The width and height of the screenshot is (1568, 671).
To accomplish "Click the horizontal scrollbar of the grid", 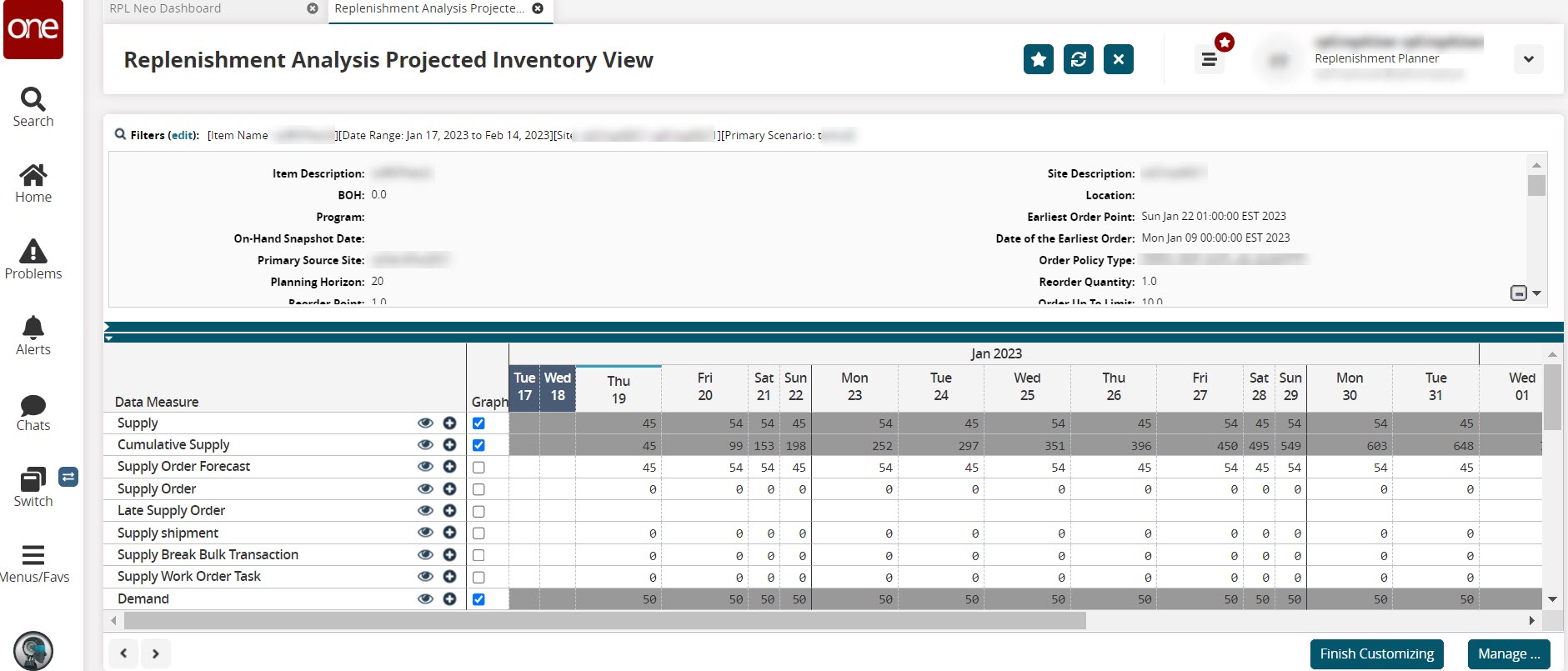I will click(604, 621).
